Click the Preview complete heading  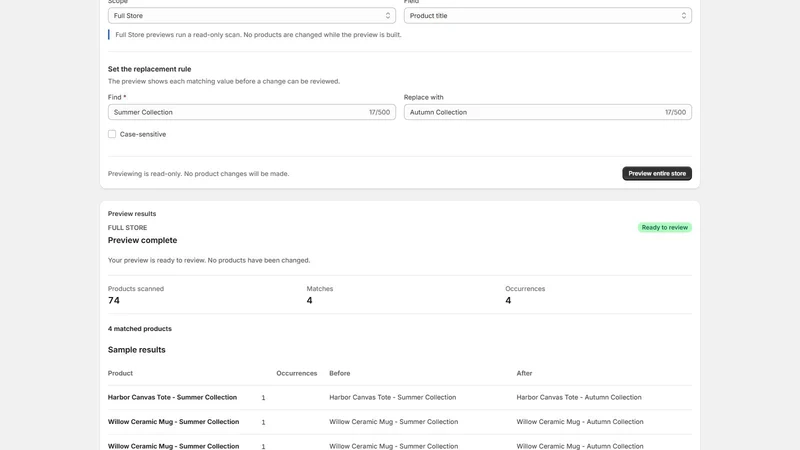[142, 240]
